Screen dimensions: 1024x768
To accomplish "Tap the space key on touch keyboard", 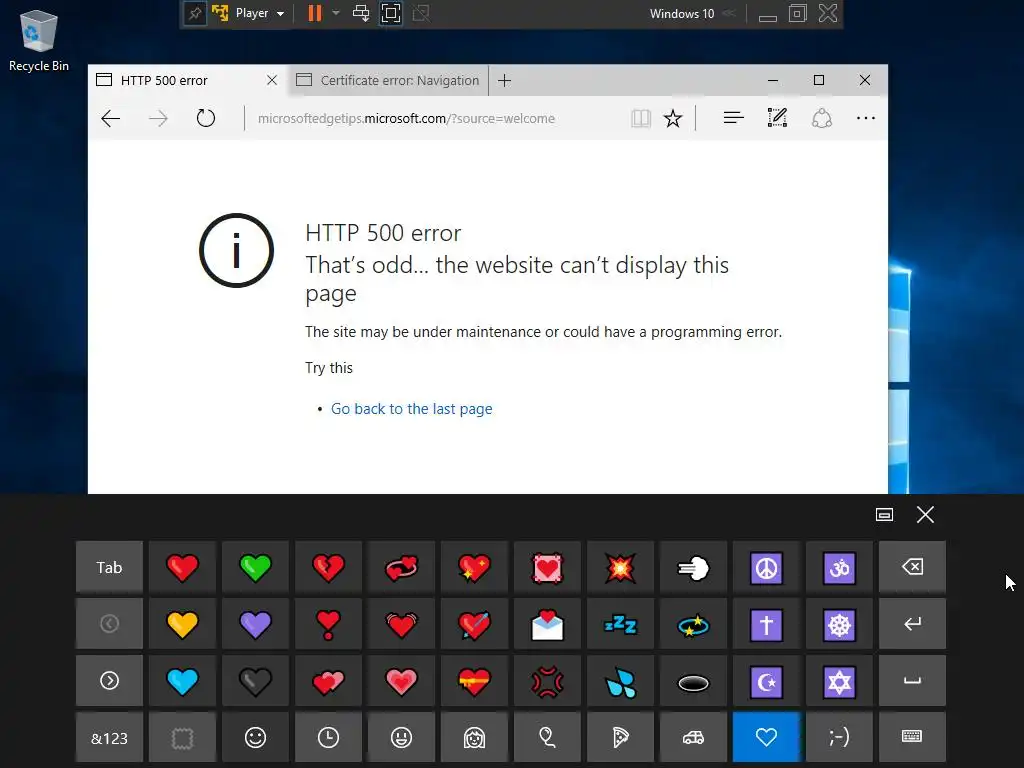I will pyautogui.click(x=912, y=681).
